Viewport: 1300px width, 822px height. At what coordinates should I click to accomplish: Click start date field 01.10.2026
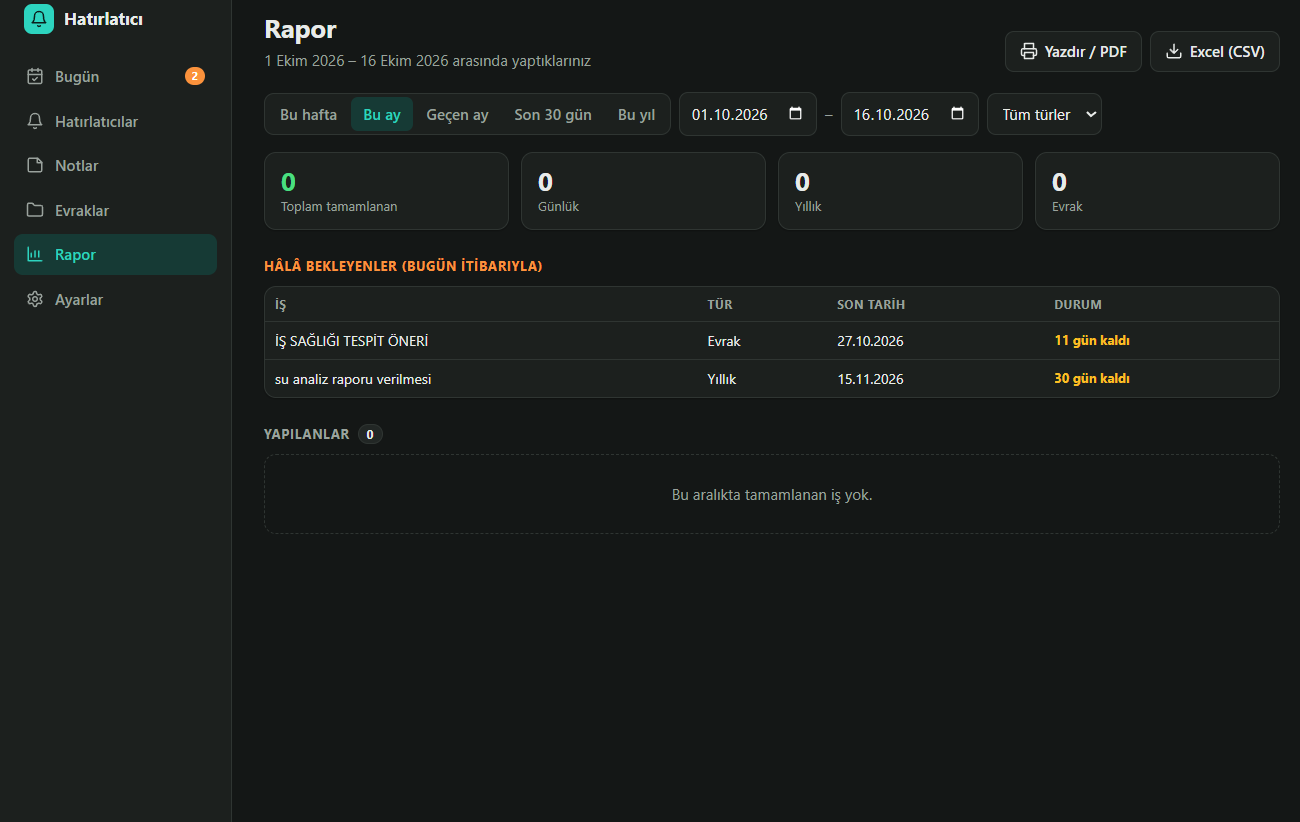tap(748, 114)
